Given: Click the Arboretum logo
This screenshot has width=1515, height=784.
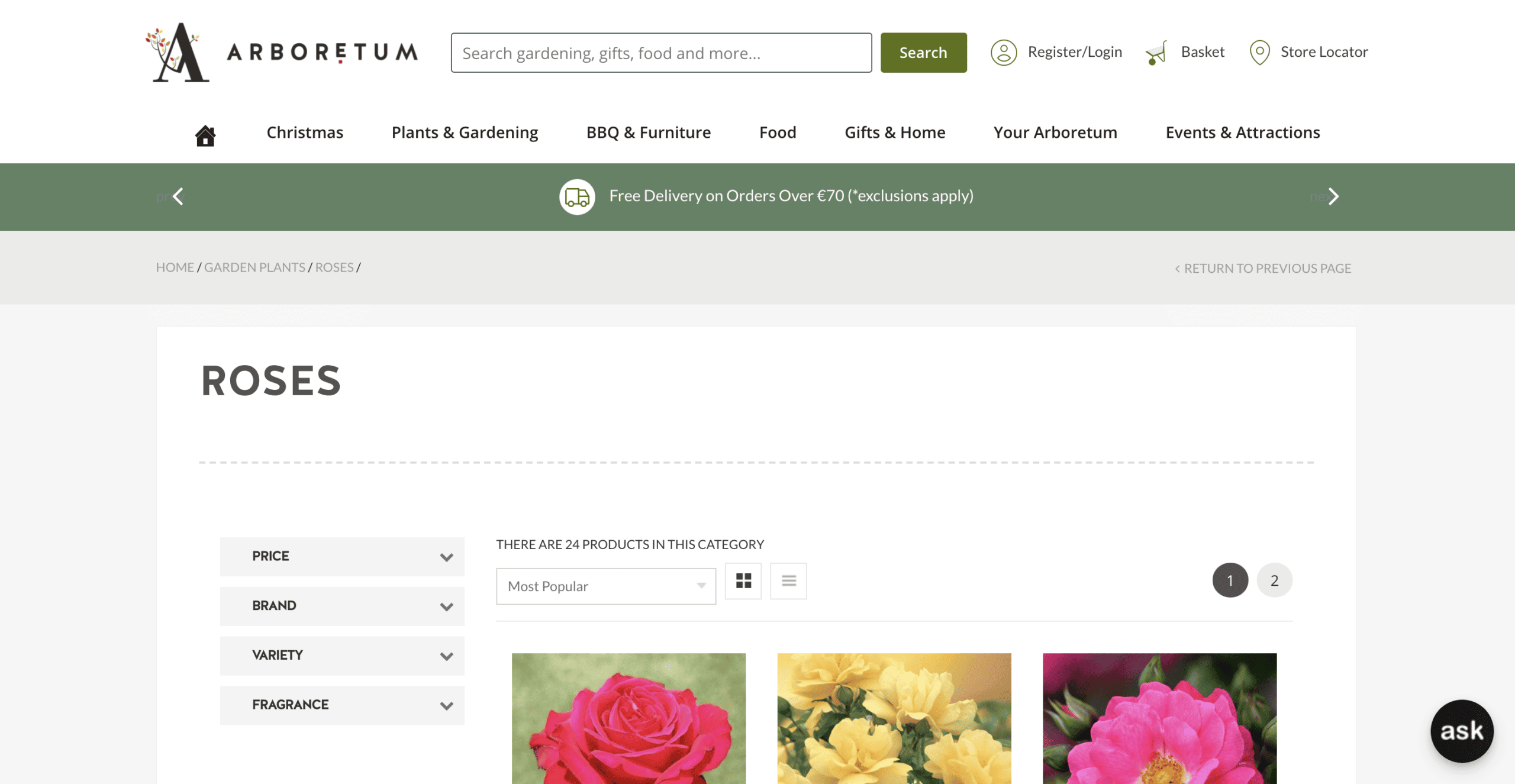Looking at the screenshot, I should click(282, 52).
